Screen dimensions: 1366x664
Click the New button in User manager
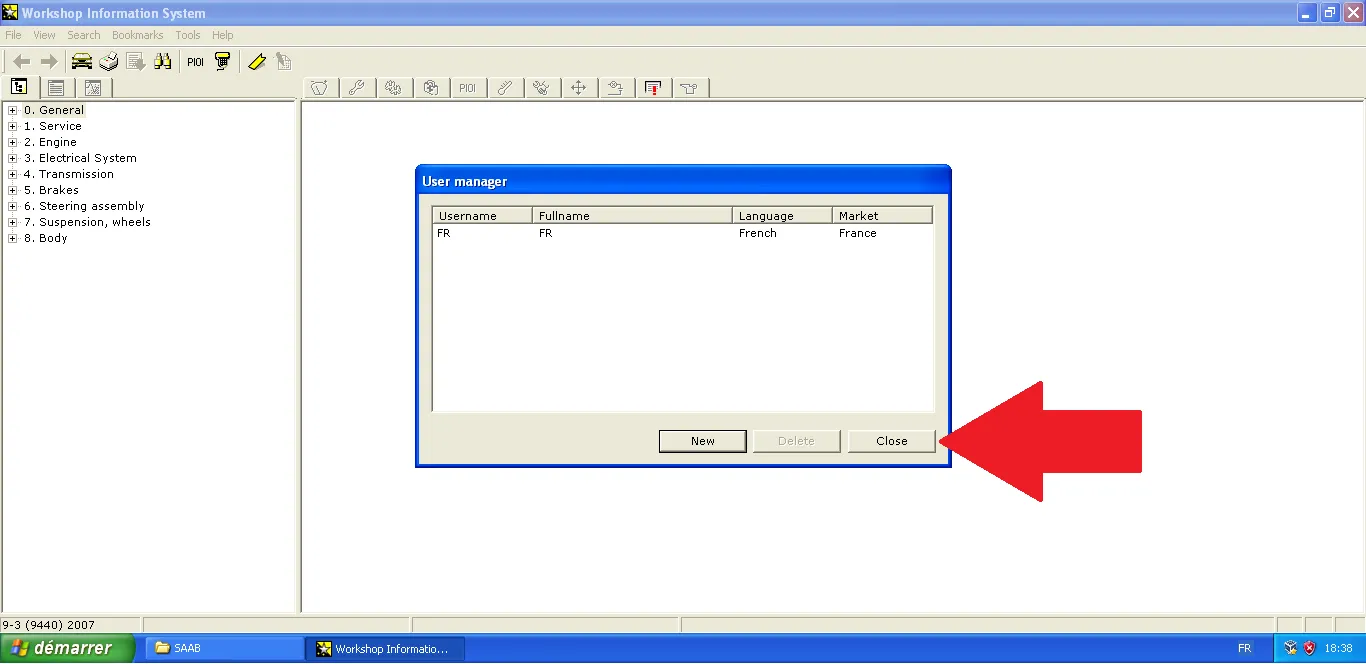point(702,440)
